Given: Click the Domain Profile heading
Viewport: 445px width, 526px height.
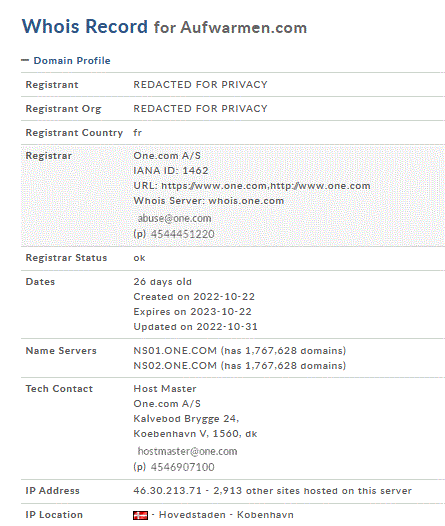Looking at the screenshot, I should coord(72,61).
